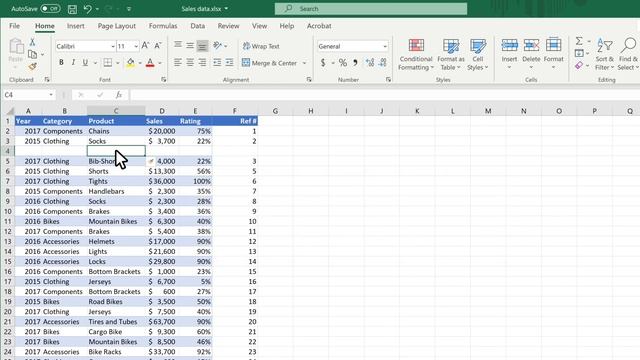Switch to Formulas tab

(163, 26)
